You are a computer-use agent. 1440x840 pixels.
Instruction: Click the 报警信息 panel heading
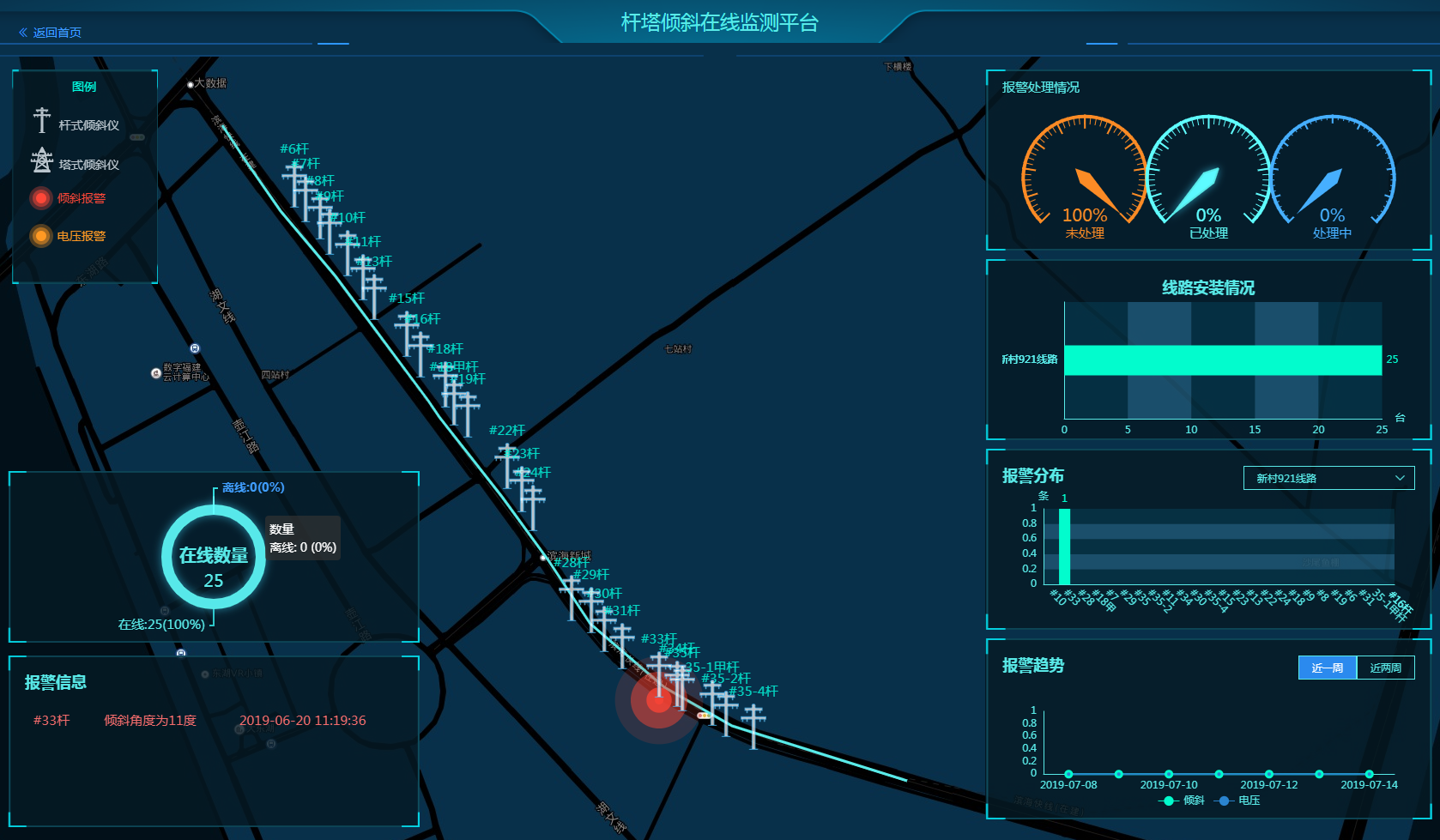pyautogui.click(x=56, y=682)
